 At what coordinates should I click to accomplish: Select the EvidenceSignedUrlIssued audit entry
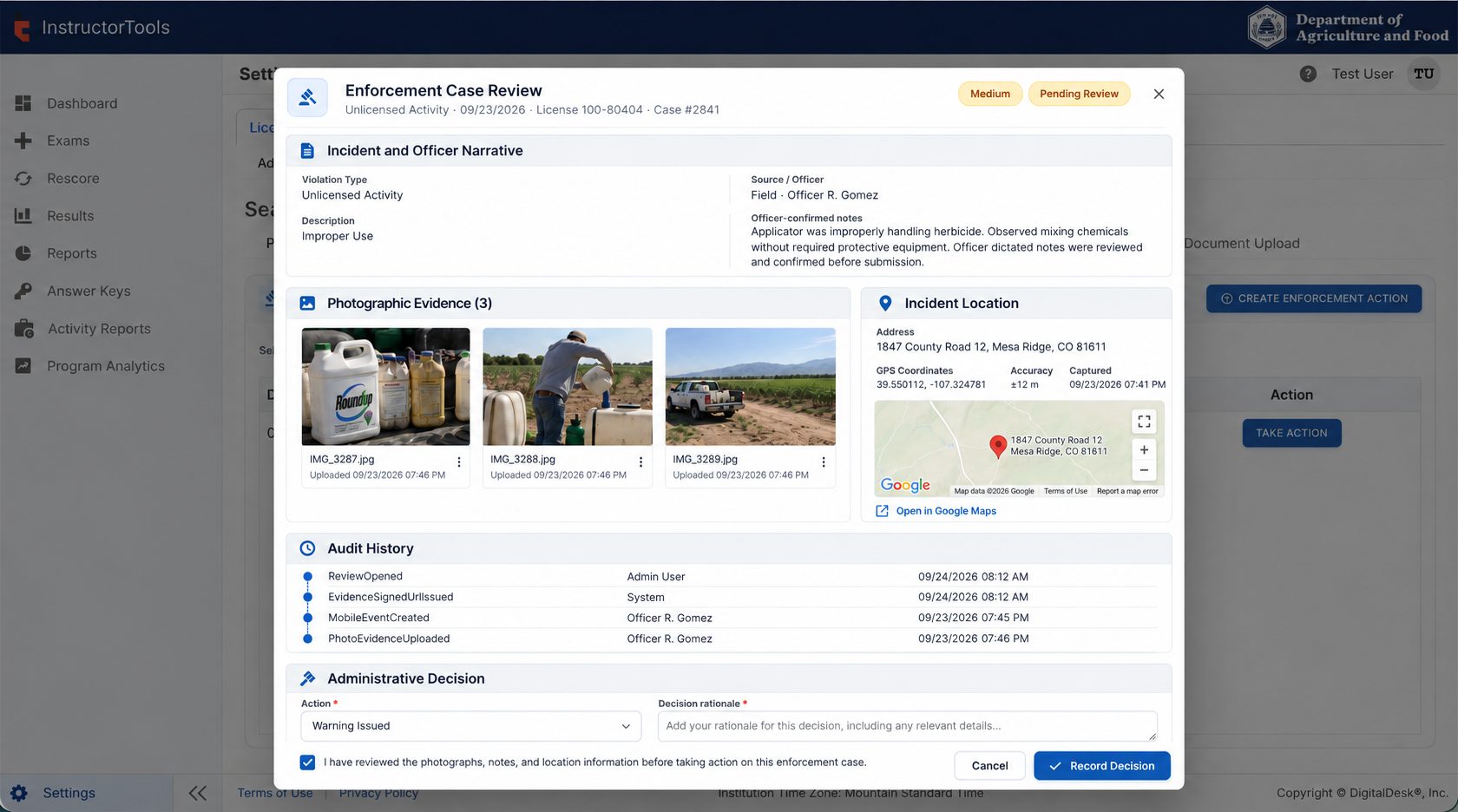(729, 597)
